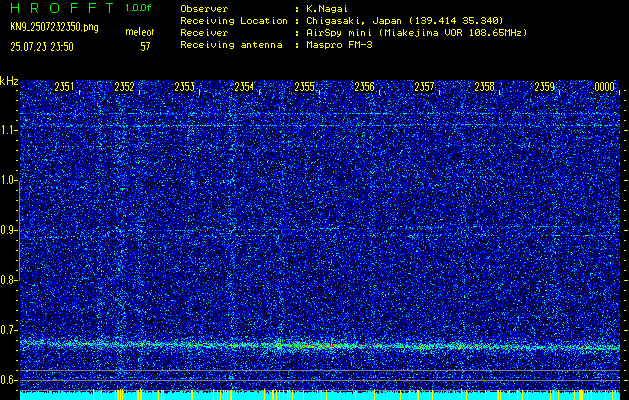Click the 0.6 frequency axis label
The width and height of the screenshot is (629, 400).
9,380
